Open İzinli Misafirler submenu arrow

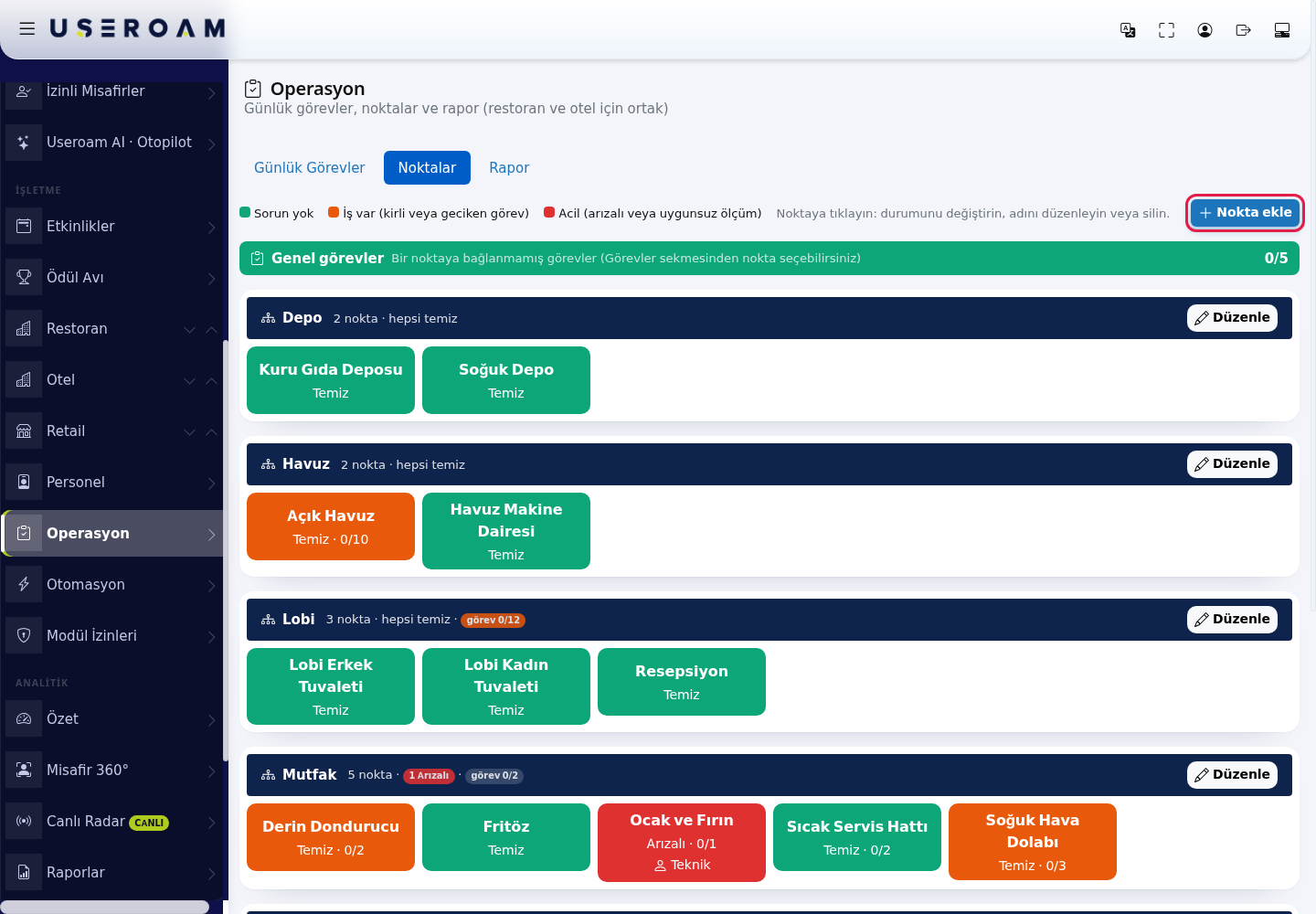pyautogui.click(x=211, y=92)
